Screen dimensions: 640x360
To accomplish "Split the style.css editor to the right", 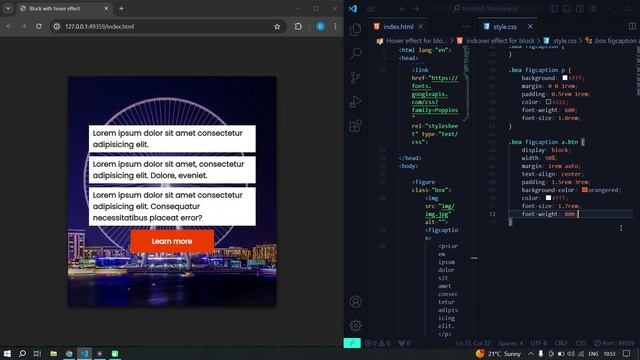I will (x=632, y=27).
